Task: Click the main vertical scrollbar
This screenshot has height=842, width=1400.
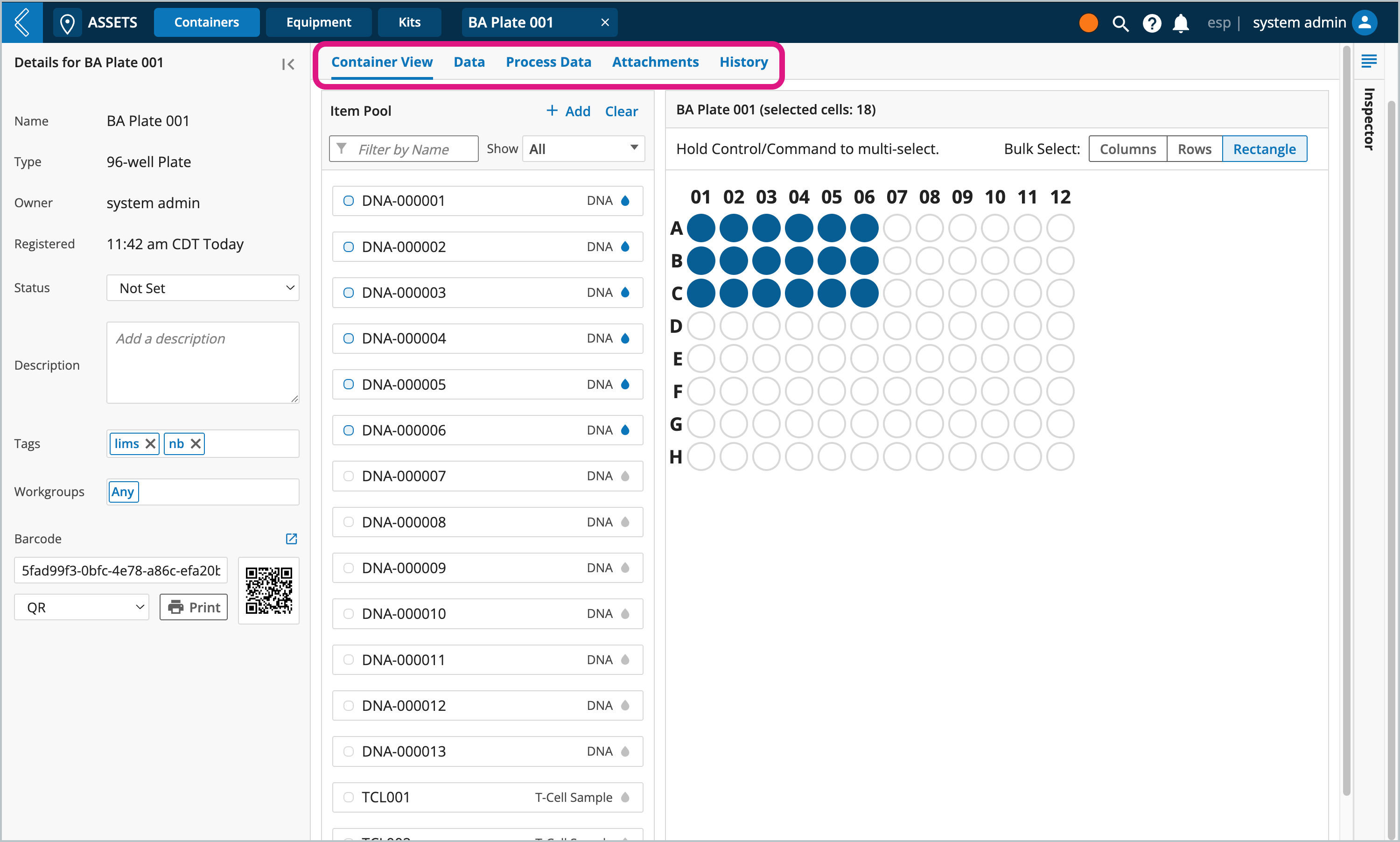Action: pyautogui.click(x=1347, y=420)
